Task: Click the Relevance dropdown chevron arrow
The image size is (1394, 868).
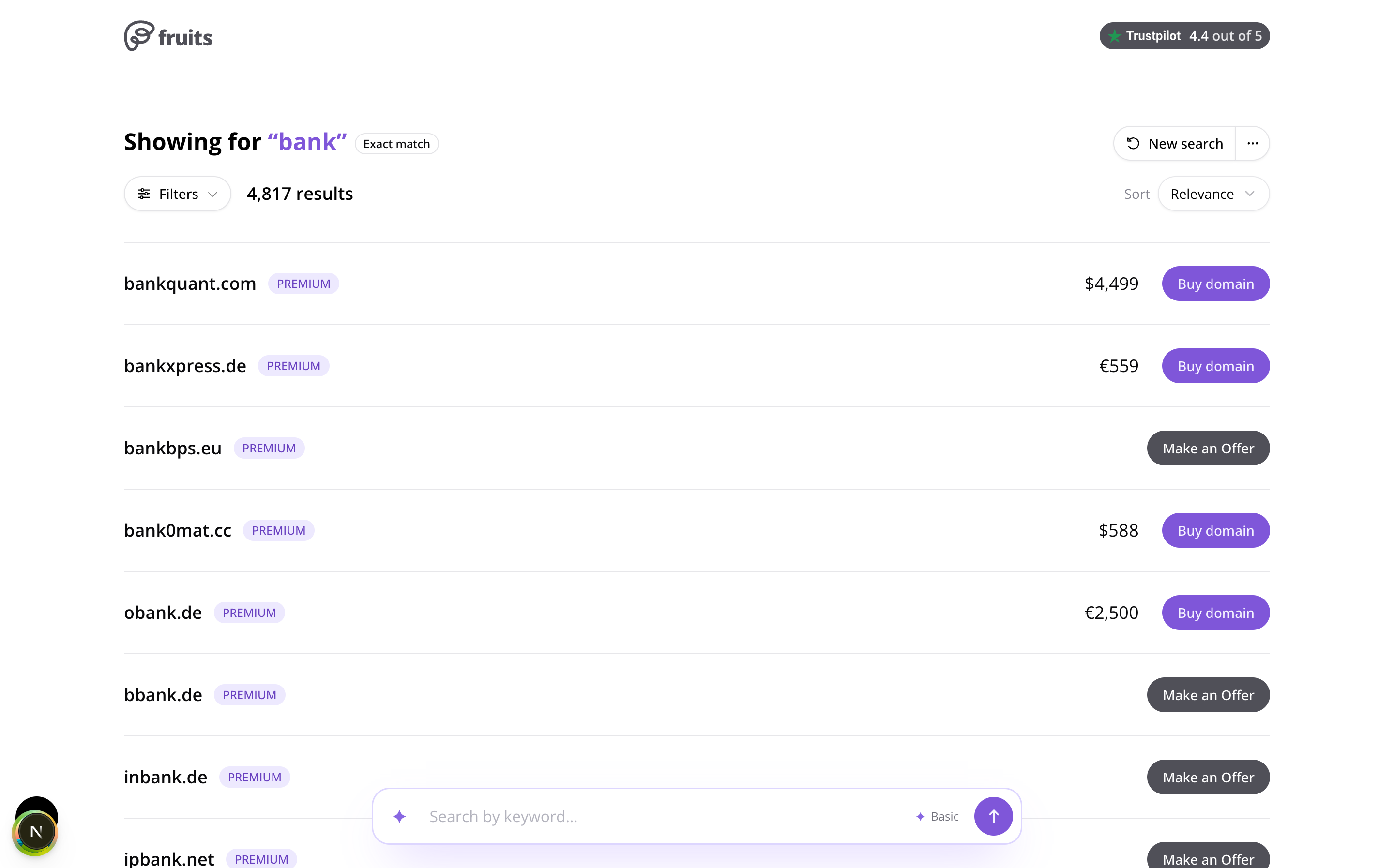Action: click(1249, 194)
